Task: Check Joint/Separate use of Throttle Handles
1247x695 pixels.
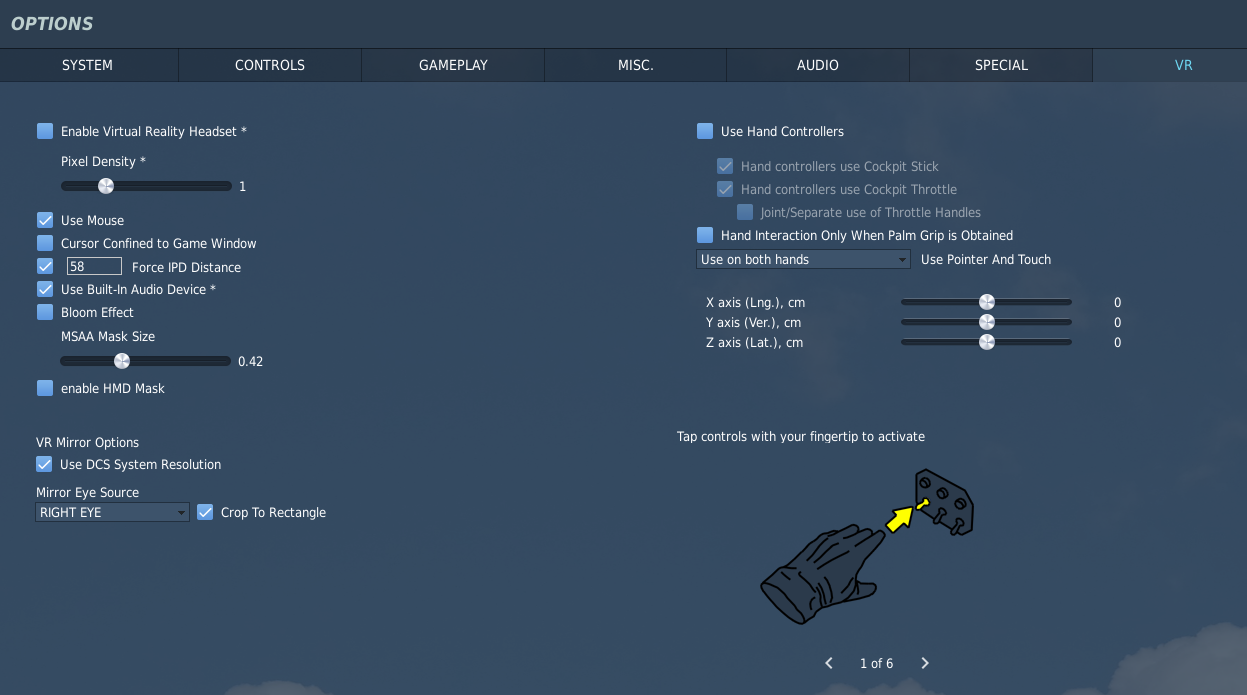Action: point(745,212)
